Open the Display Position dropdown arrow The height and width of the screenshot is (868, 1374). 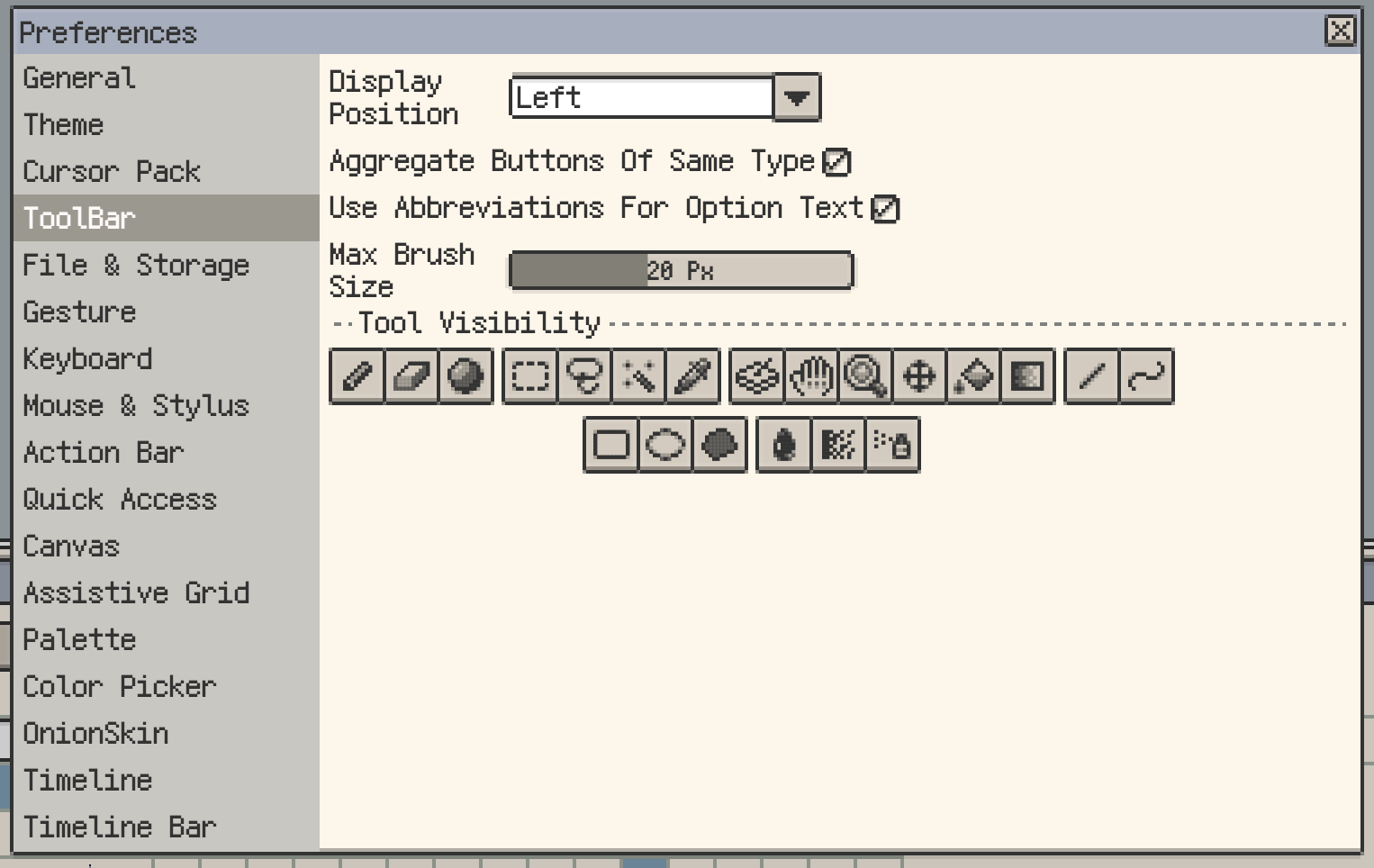(x=797, y=97)
